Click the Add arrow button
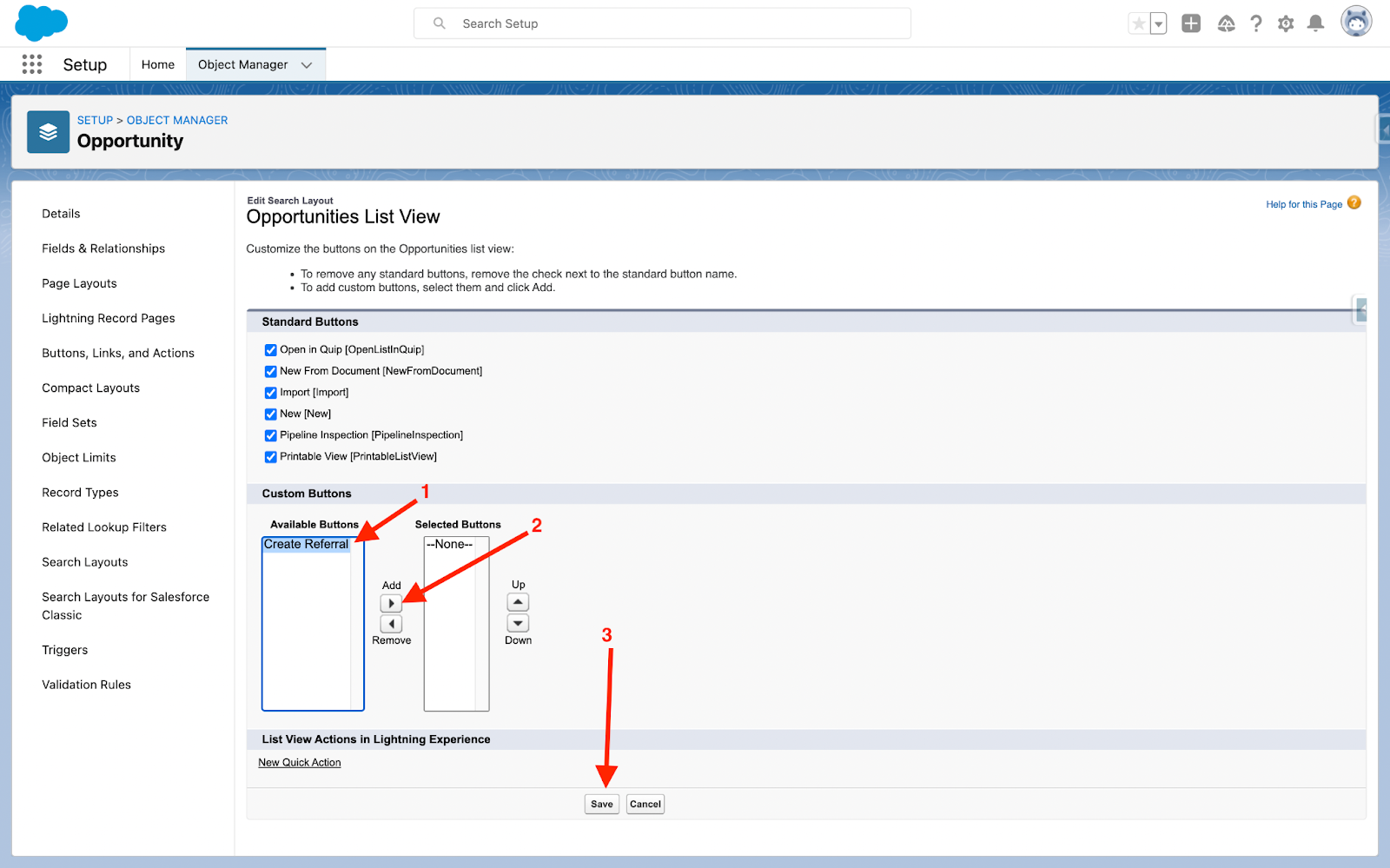The image size is (1390, 868). [x=391, y=603]
